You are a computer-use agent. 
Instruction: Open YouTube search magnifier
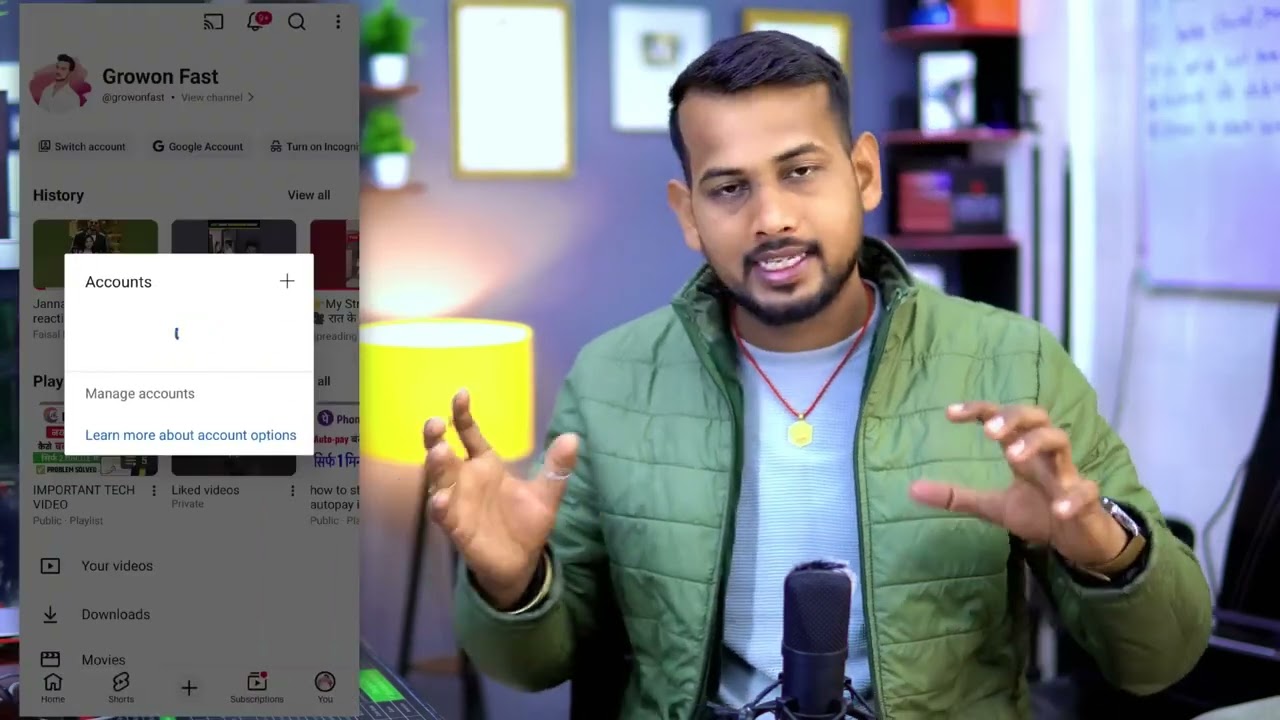[x=297, y=21]
